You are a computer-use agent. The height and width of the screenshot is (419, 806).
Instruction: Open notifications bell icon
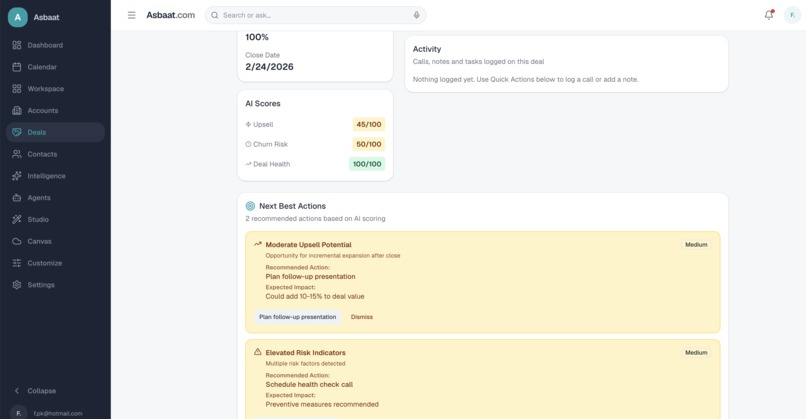tap(769, 15)
